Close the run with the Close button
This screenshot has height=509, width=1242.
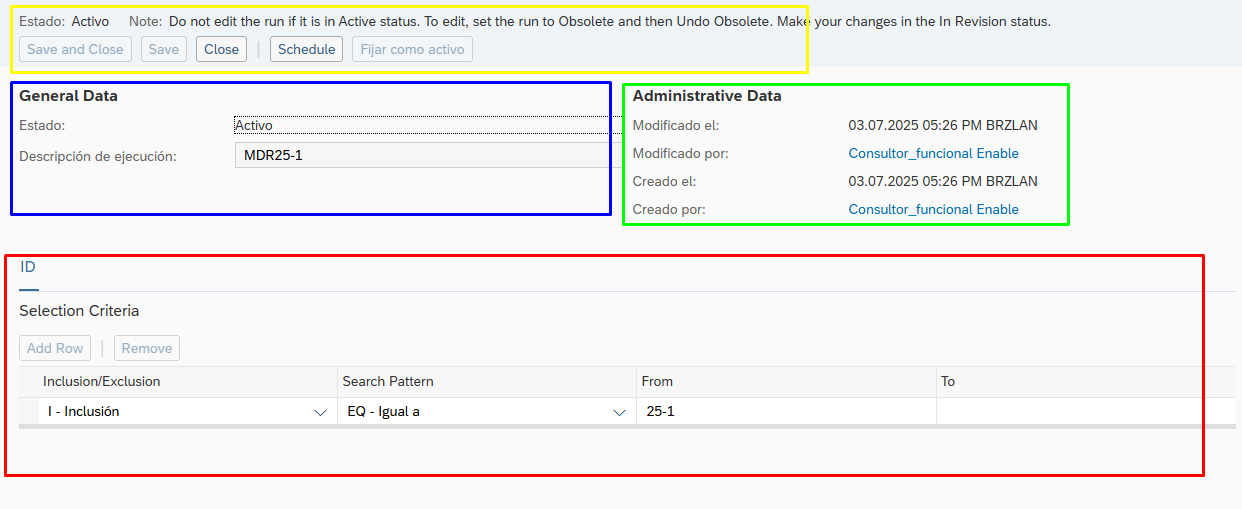(221, 49)
